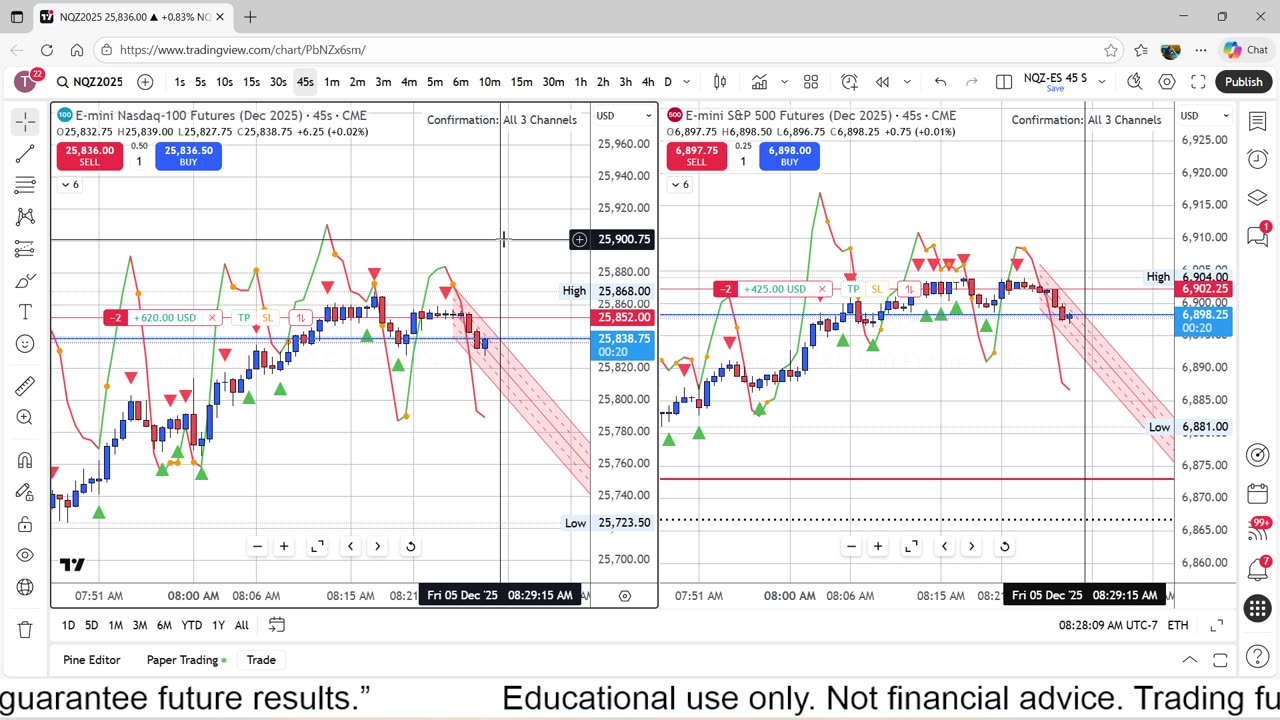Select the trend line drawing tool

coord(26,153)
